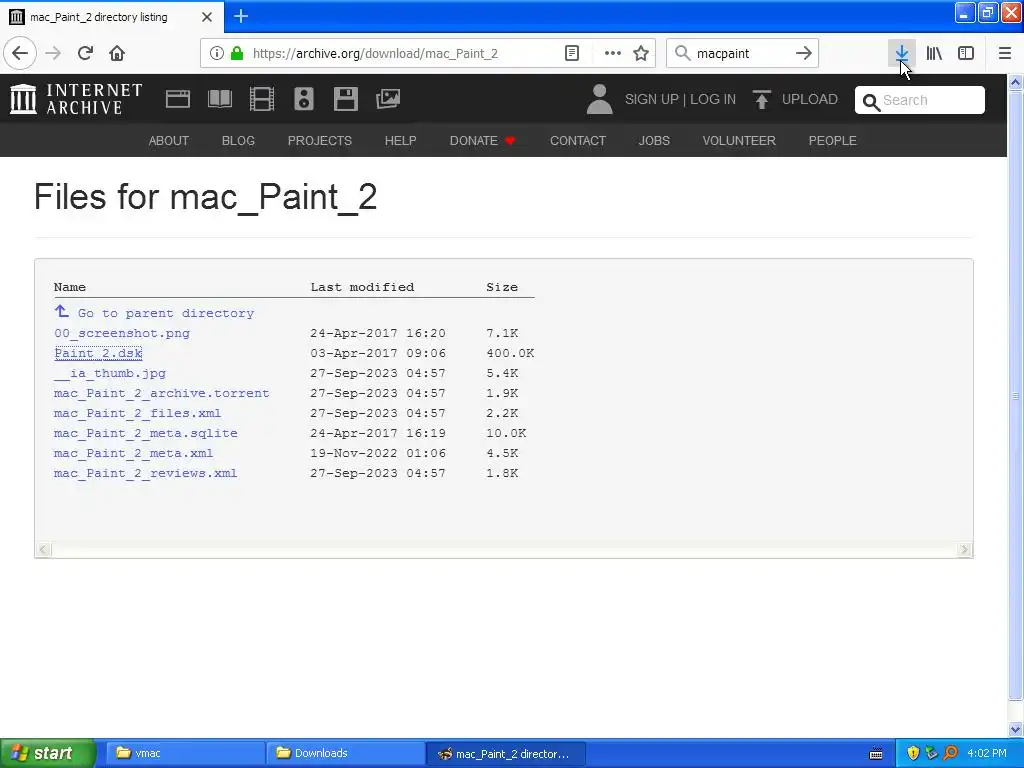Click the taskbar clock showing 4:02 PM

point(987,753)
